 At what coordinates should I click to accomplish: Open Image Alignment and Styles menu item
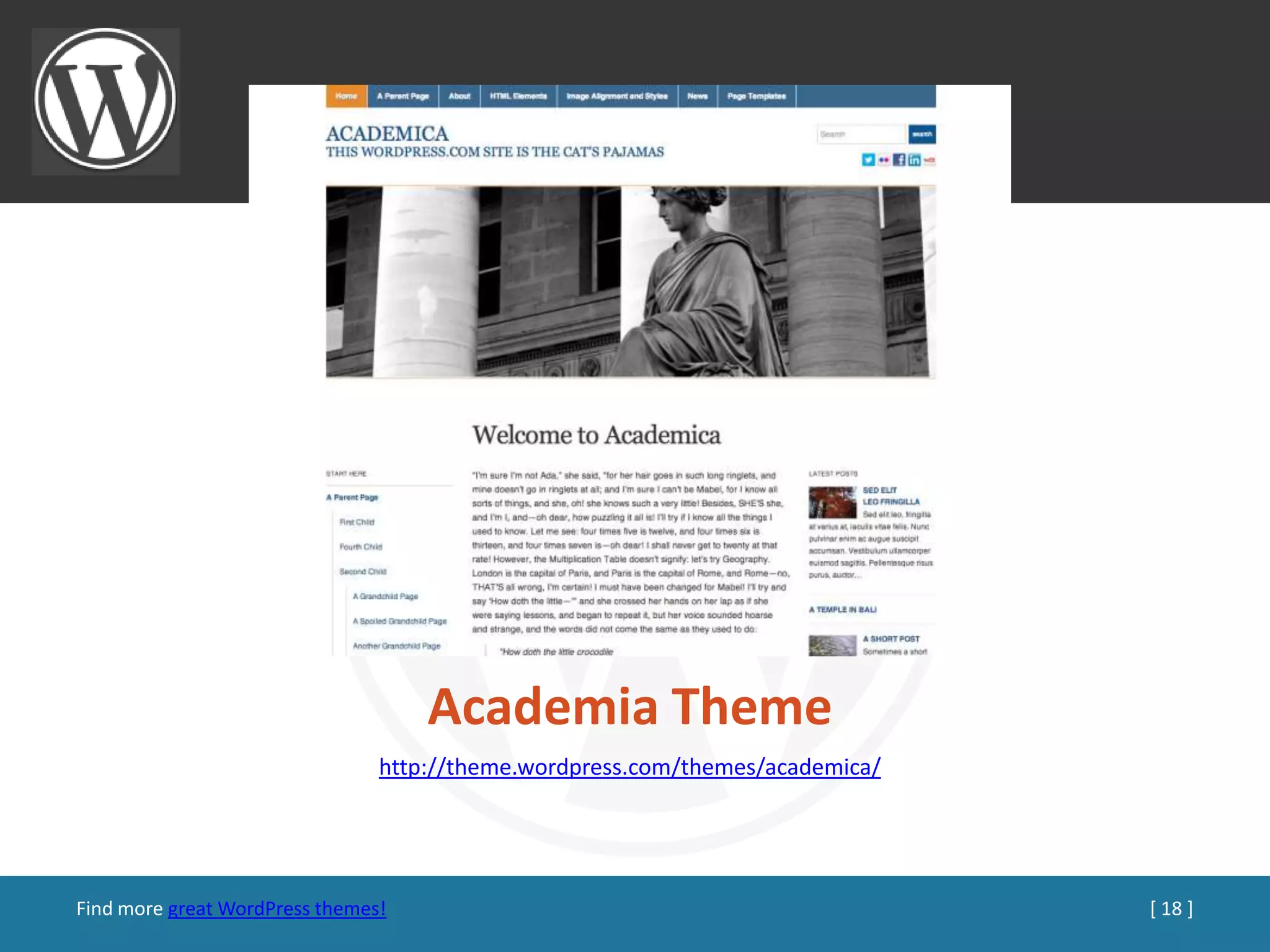point(617,96)
